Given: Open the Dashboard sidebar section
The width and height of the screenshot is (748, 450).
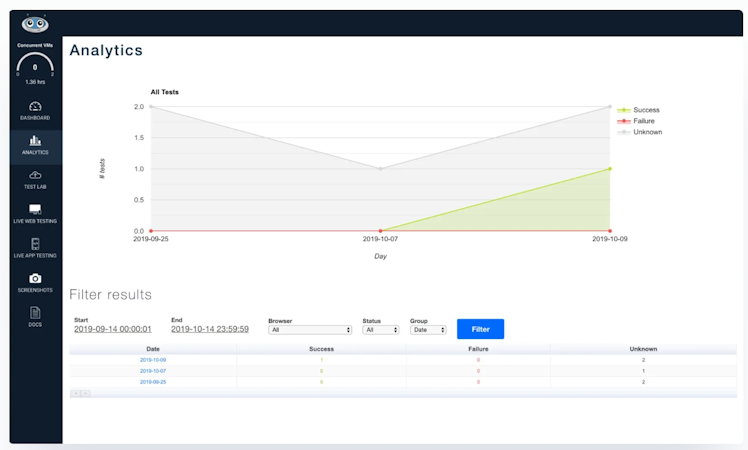Looking at the screenshot, I should pyautogui.click(x=35, y=111).
